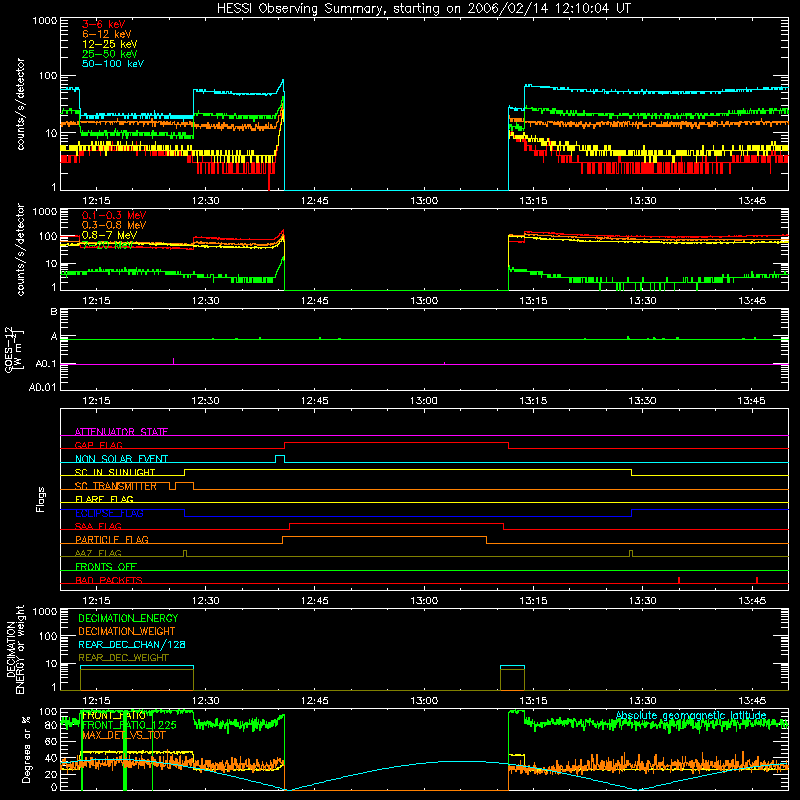Click the Degrees or % axis title
Viewport: 800px width, 800px height.
pos(26,749)
